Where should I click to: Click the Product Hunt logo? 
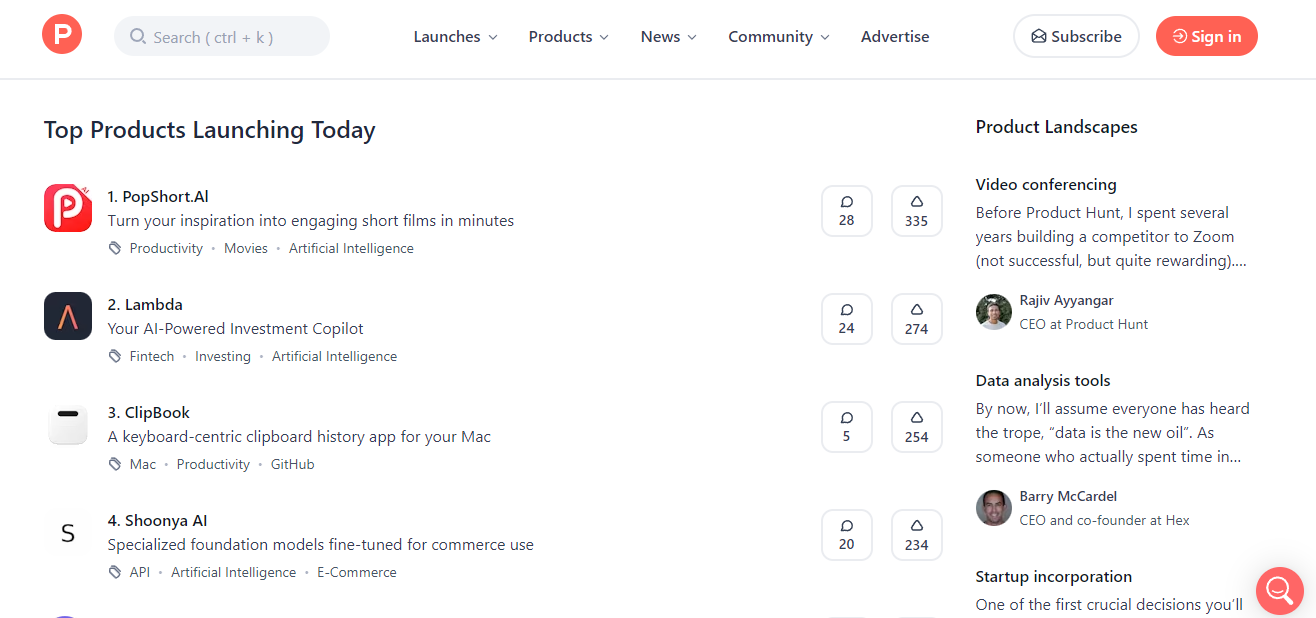coord(62,35)
